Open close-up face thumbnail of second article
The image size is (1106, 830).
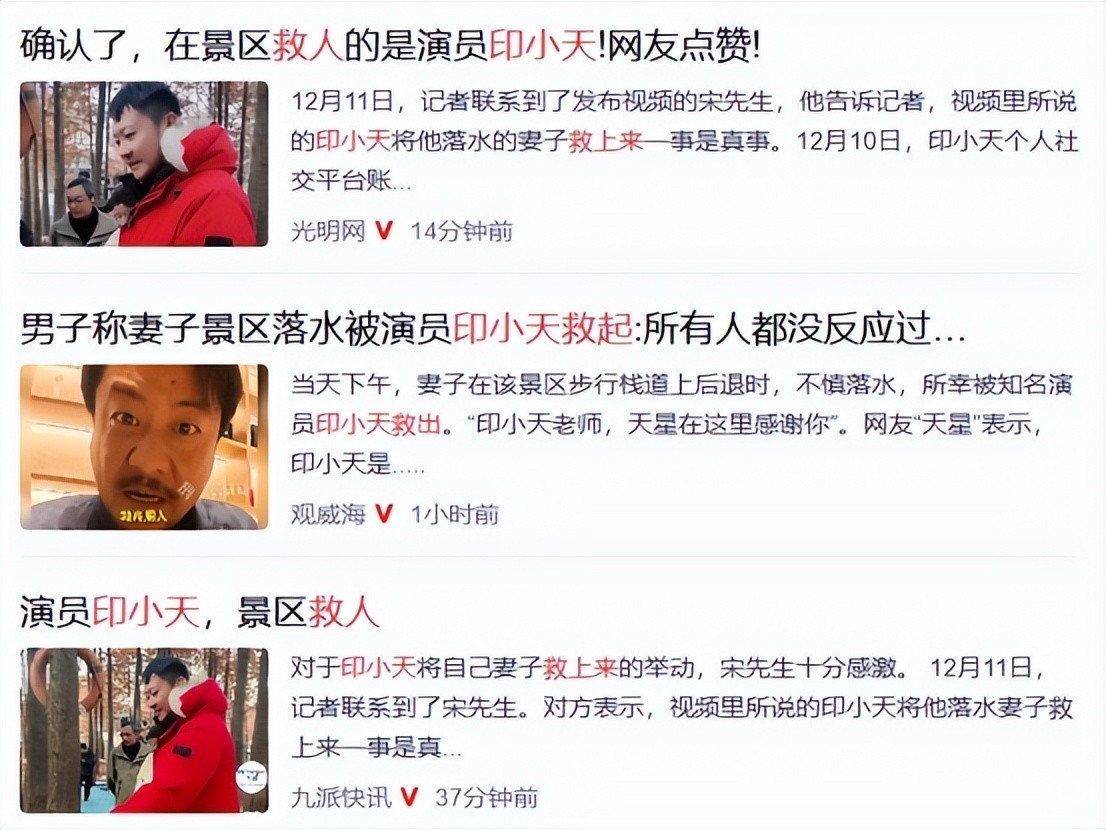144,447
